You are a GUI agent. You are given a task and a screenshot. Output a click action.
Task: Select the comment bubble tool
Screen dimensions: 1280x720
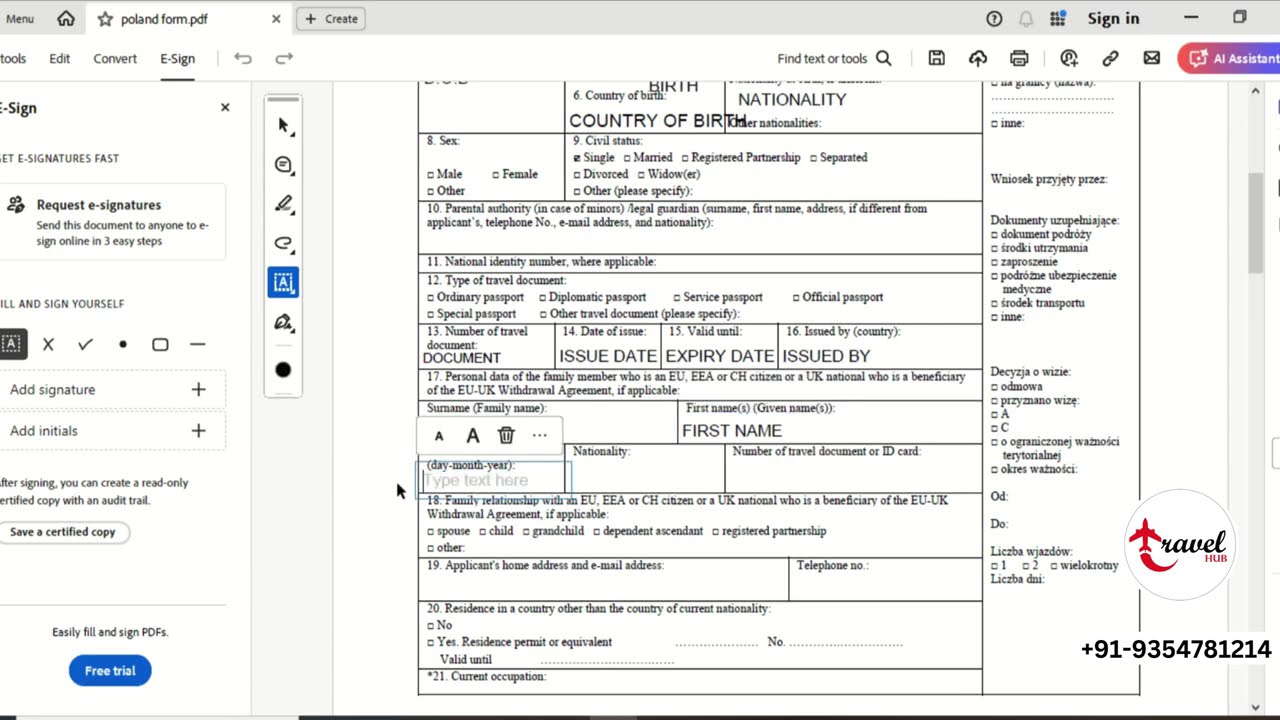point(283,165)
